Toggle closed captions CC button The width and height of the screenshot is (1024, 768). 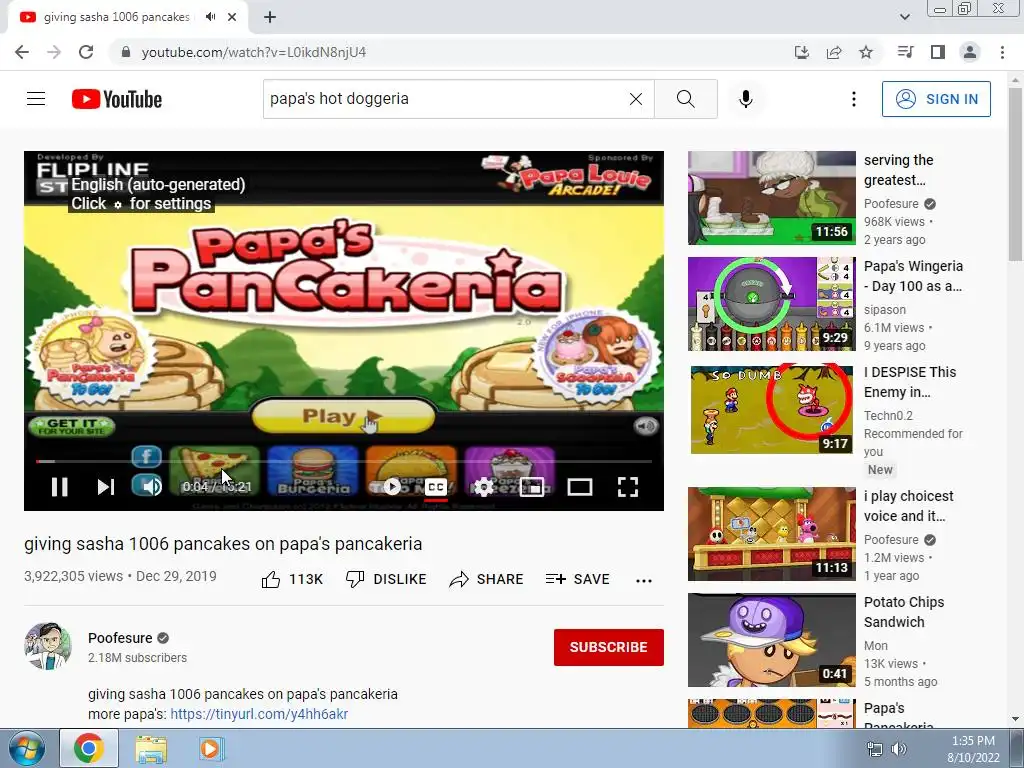click(436, 487)
